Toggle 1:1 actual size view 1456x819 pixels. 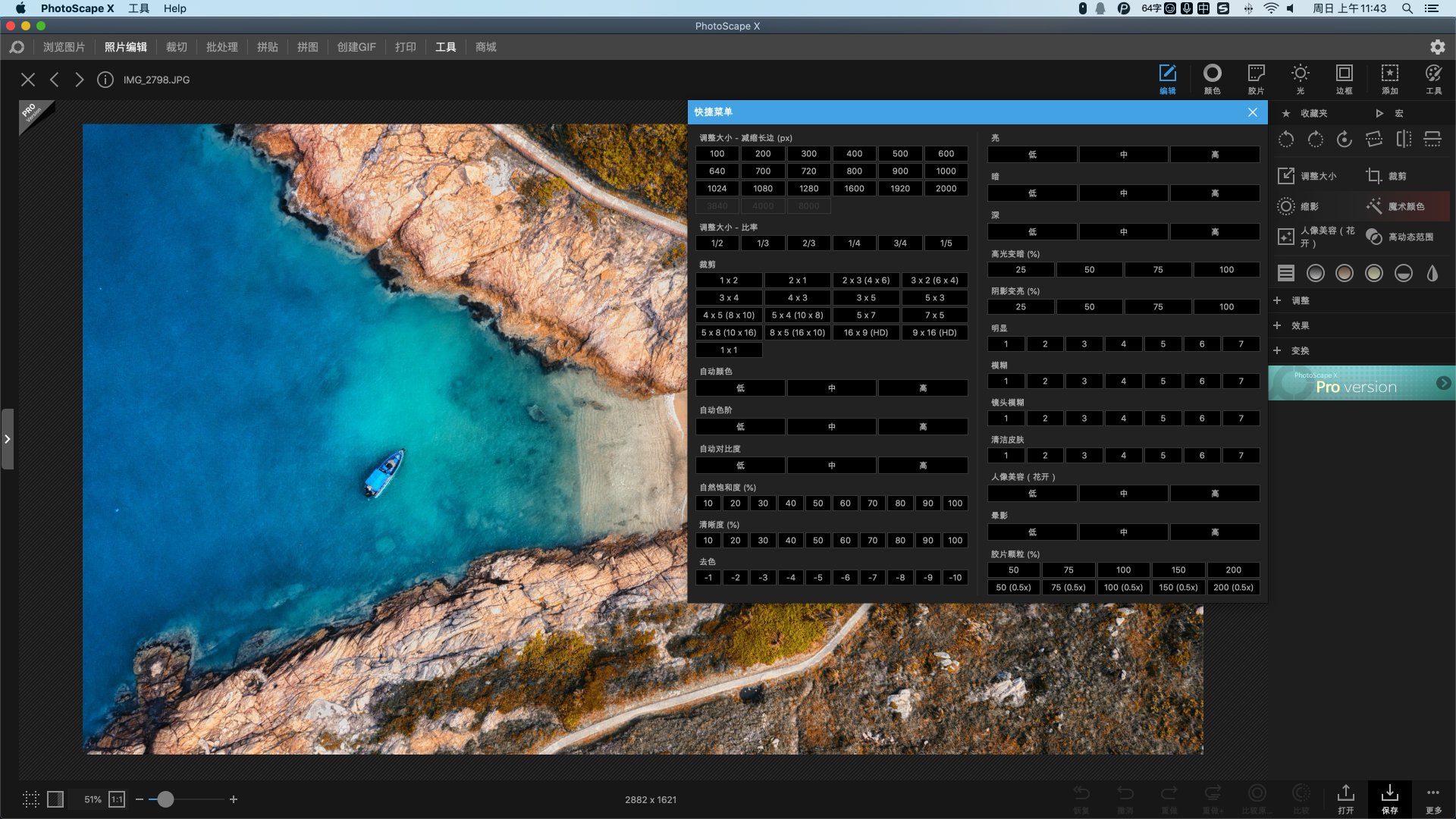(117, 799)
